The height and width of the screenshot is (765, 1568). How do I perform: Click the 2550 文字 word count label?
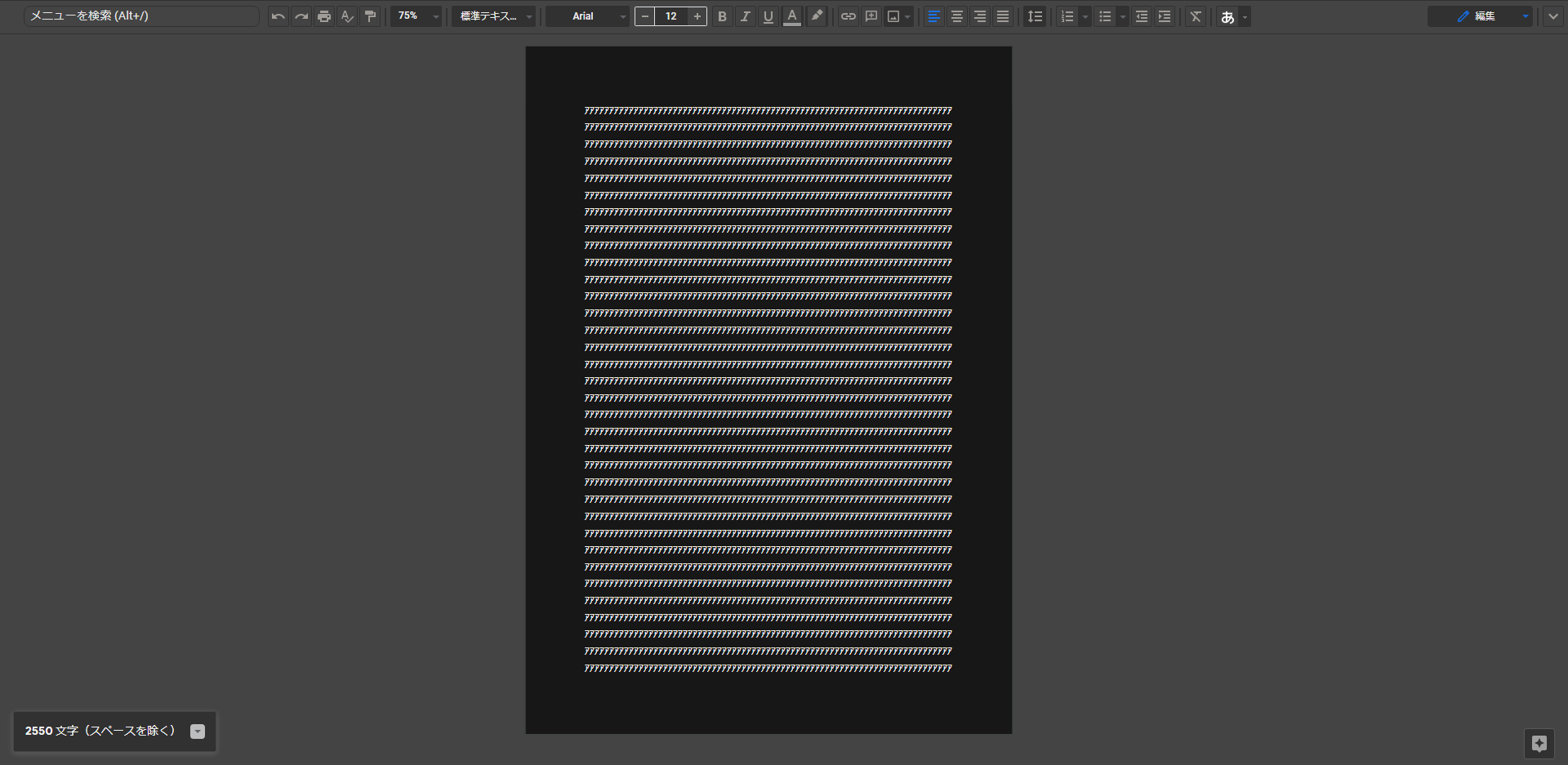[100, 731]
